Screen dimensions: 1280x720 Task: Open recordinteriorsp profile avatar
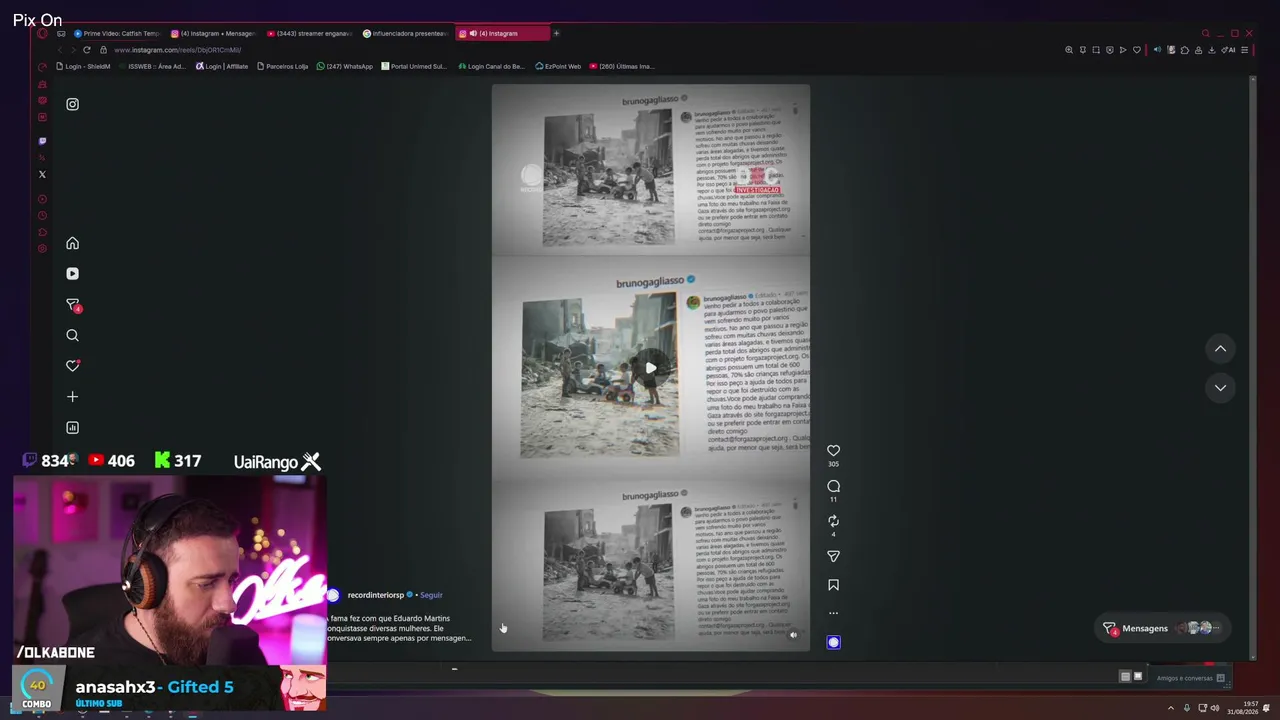click(332, 595)
